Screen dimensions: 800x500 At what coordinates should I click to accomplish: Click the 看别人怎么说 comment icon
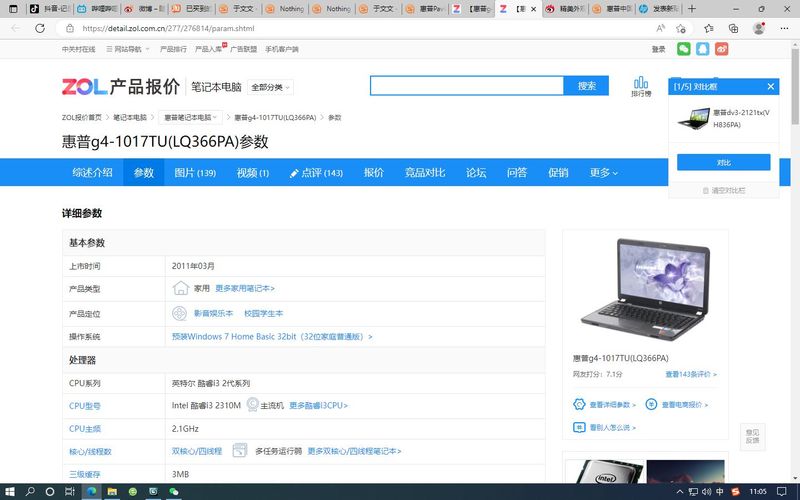[x=579, y=427]
